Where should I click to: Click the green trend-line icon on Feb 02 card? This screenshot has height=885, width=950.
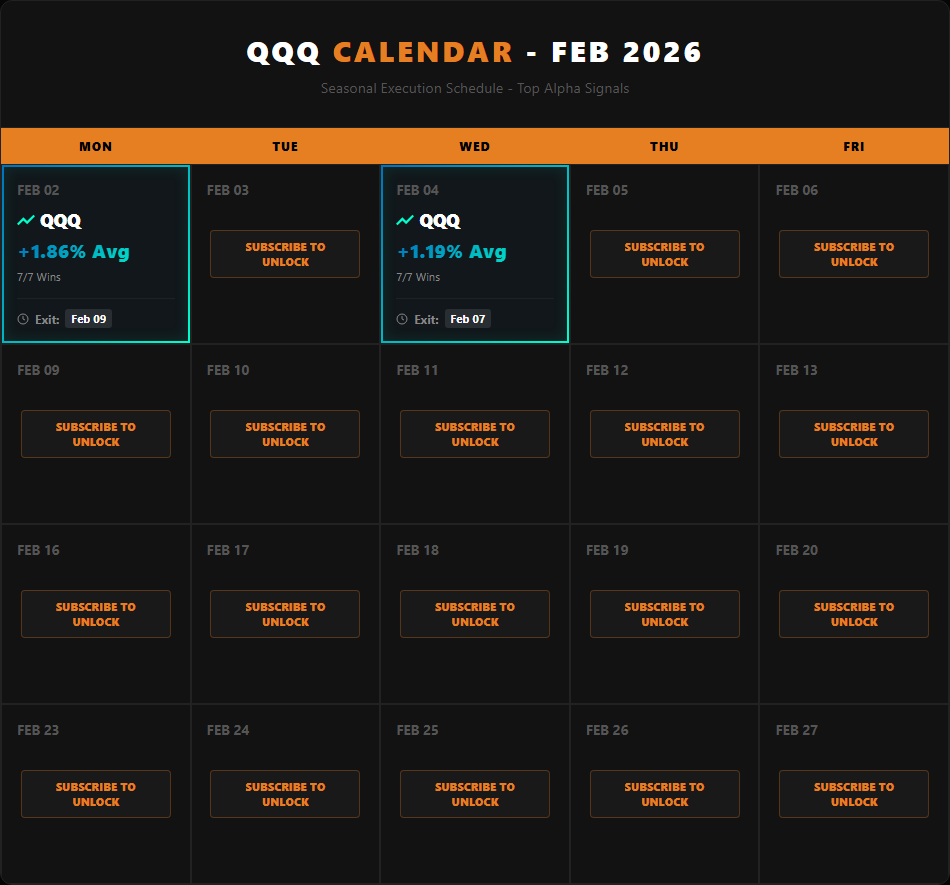click(25, 220)
